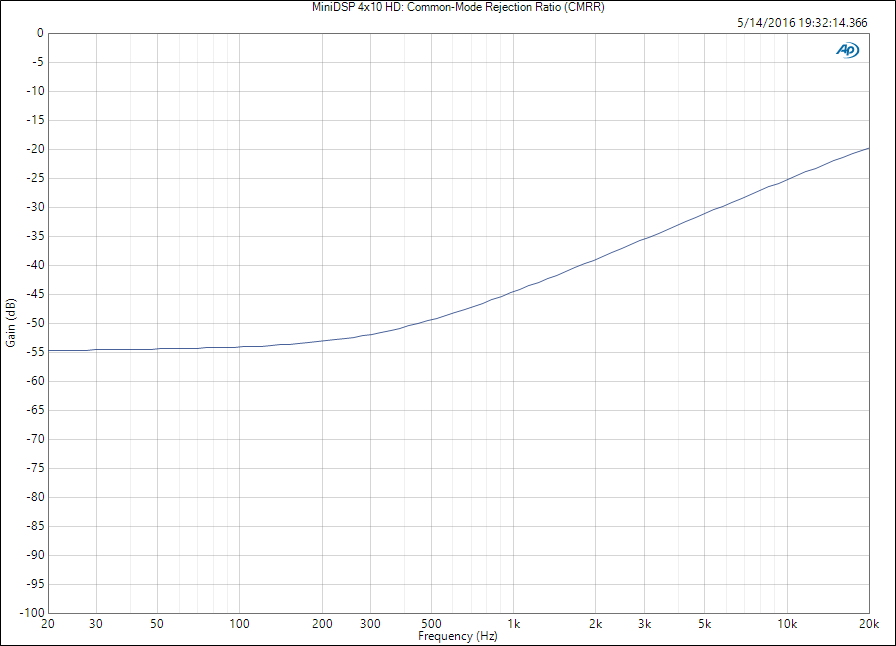Image resolution: width=896 pixels, height=646 pixels.
Task: Click the 2k frequency tick label
Action: [595, 624]
